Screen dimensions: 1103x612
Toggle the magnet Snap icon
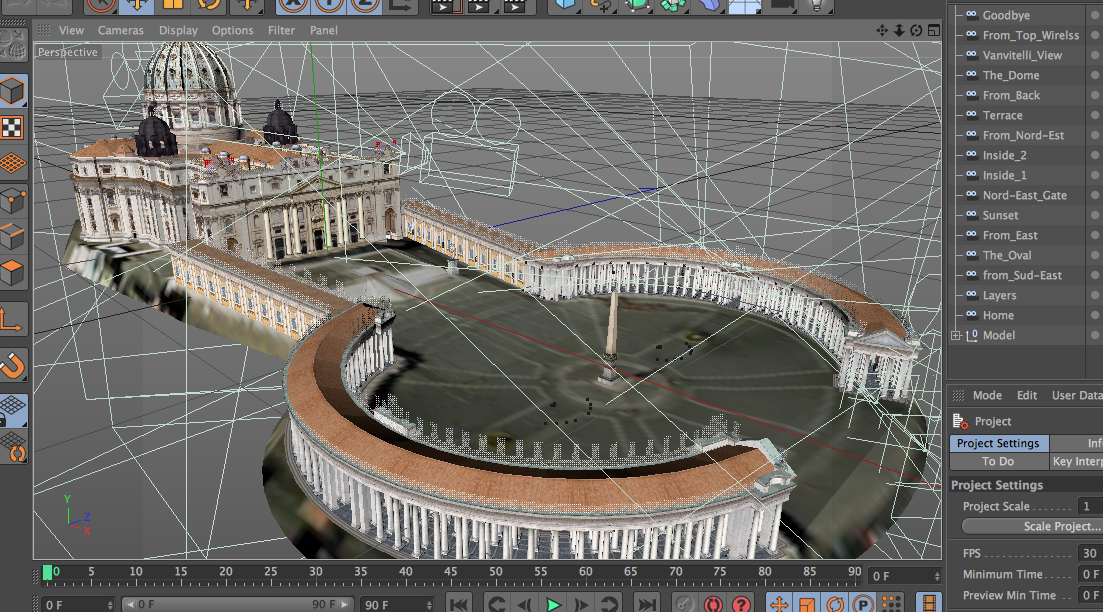(x=13, y=366)
